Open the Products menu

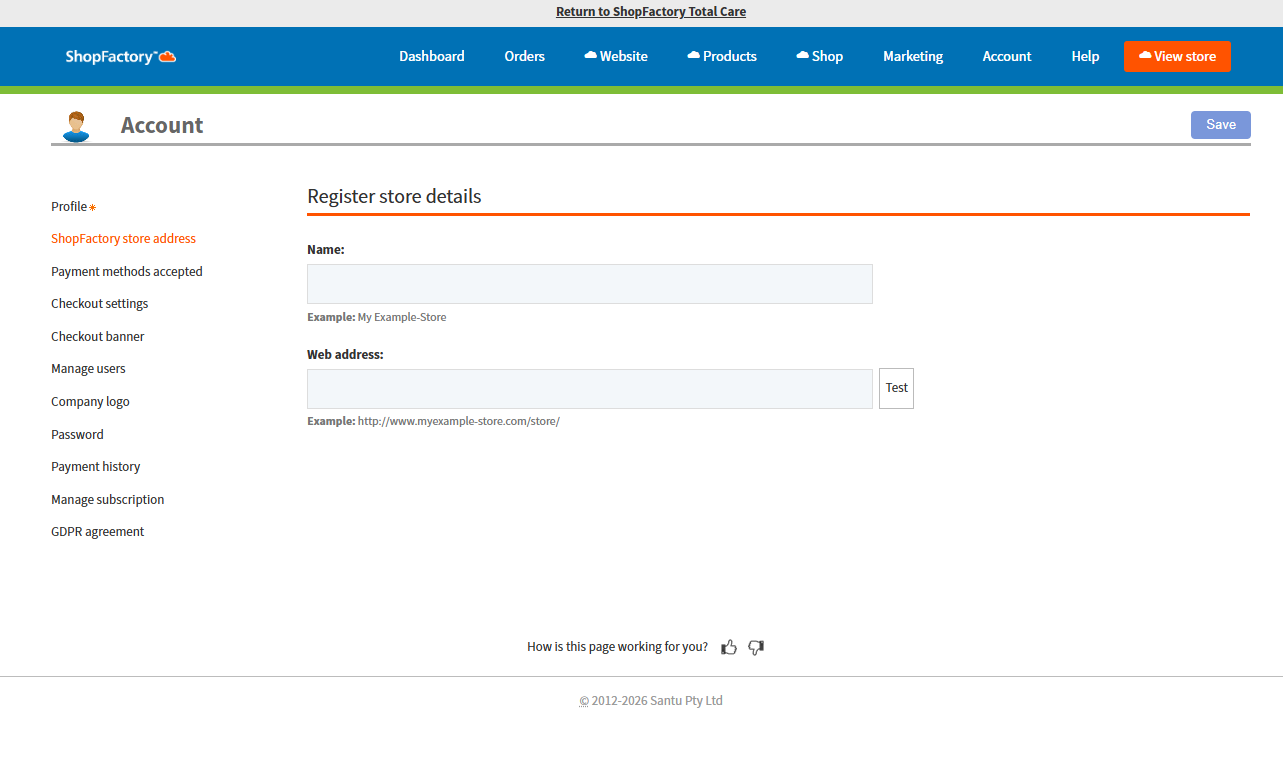coord(722,57)
